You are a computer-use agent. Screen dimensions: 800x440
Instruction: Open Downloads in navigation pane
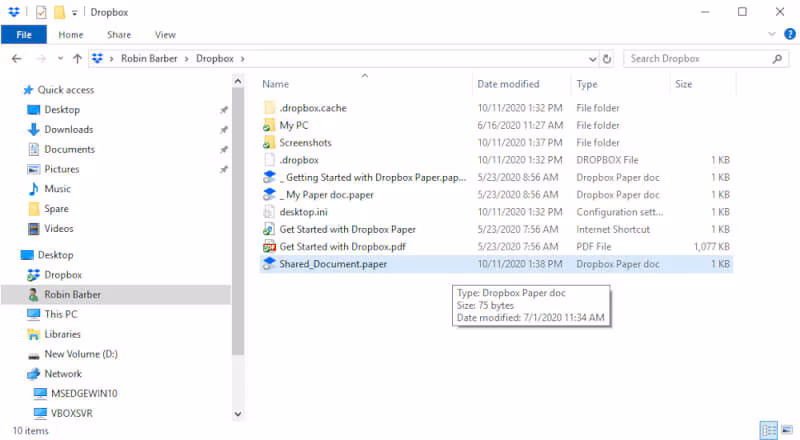pyautogui.click(x=68, y=130)
